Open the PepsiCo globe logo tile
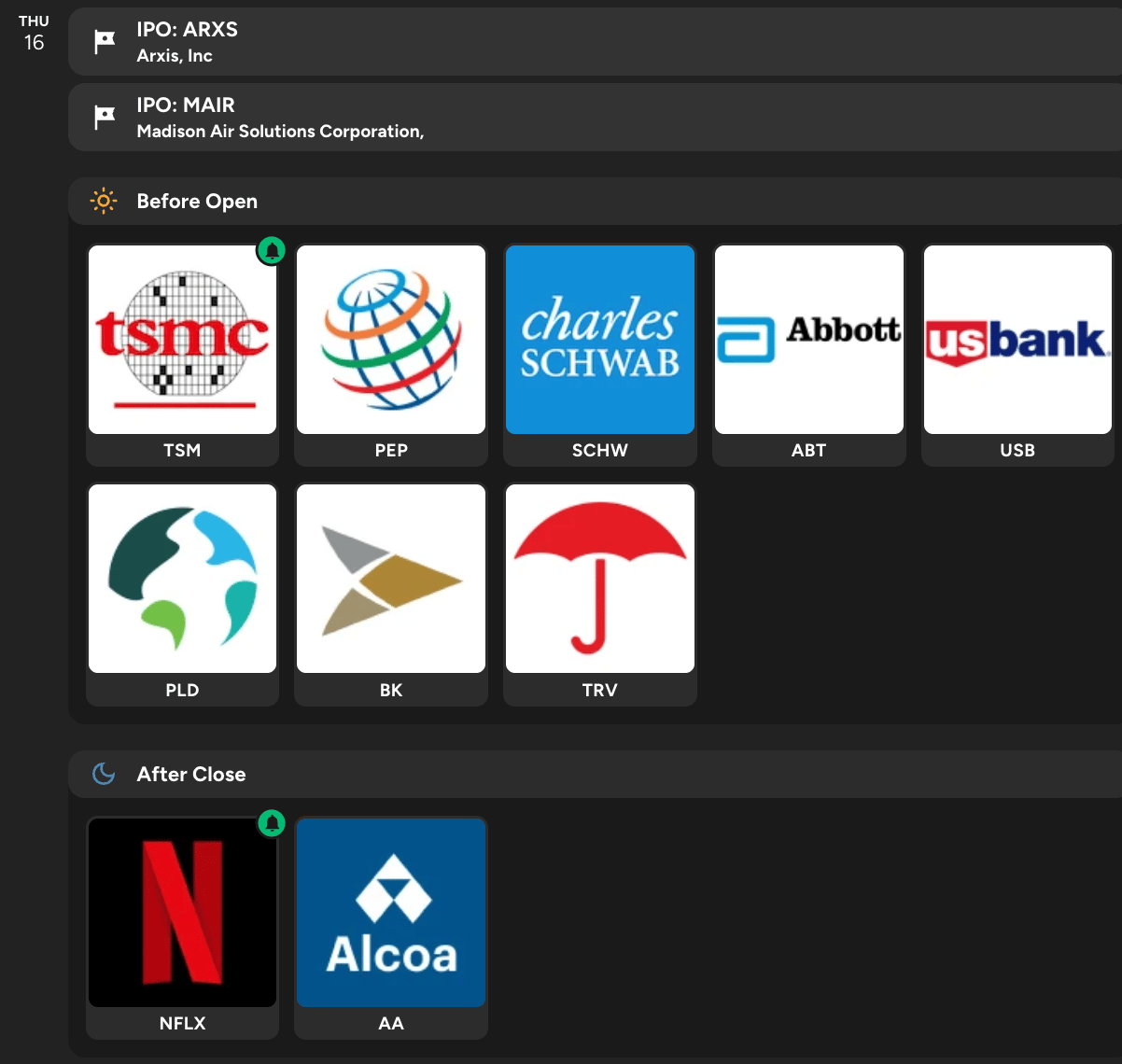Image resolution: width=1122 pixels, height=1064 pixels. (x=391, y=340)
